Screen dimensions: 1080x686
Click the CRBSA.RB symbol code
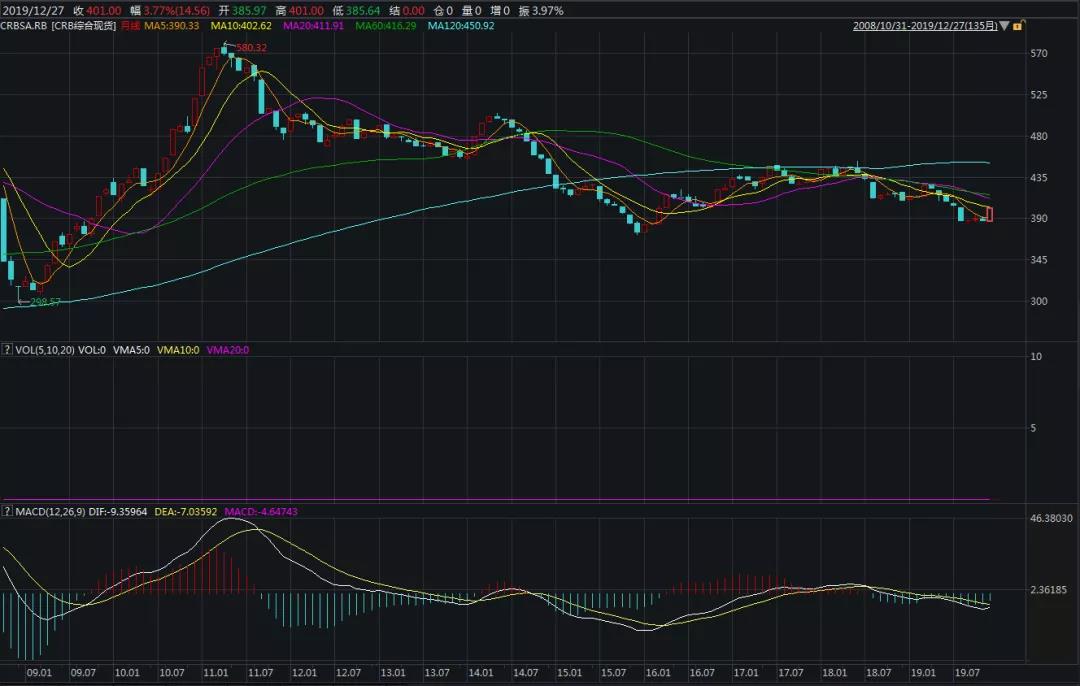(24, 26)
